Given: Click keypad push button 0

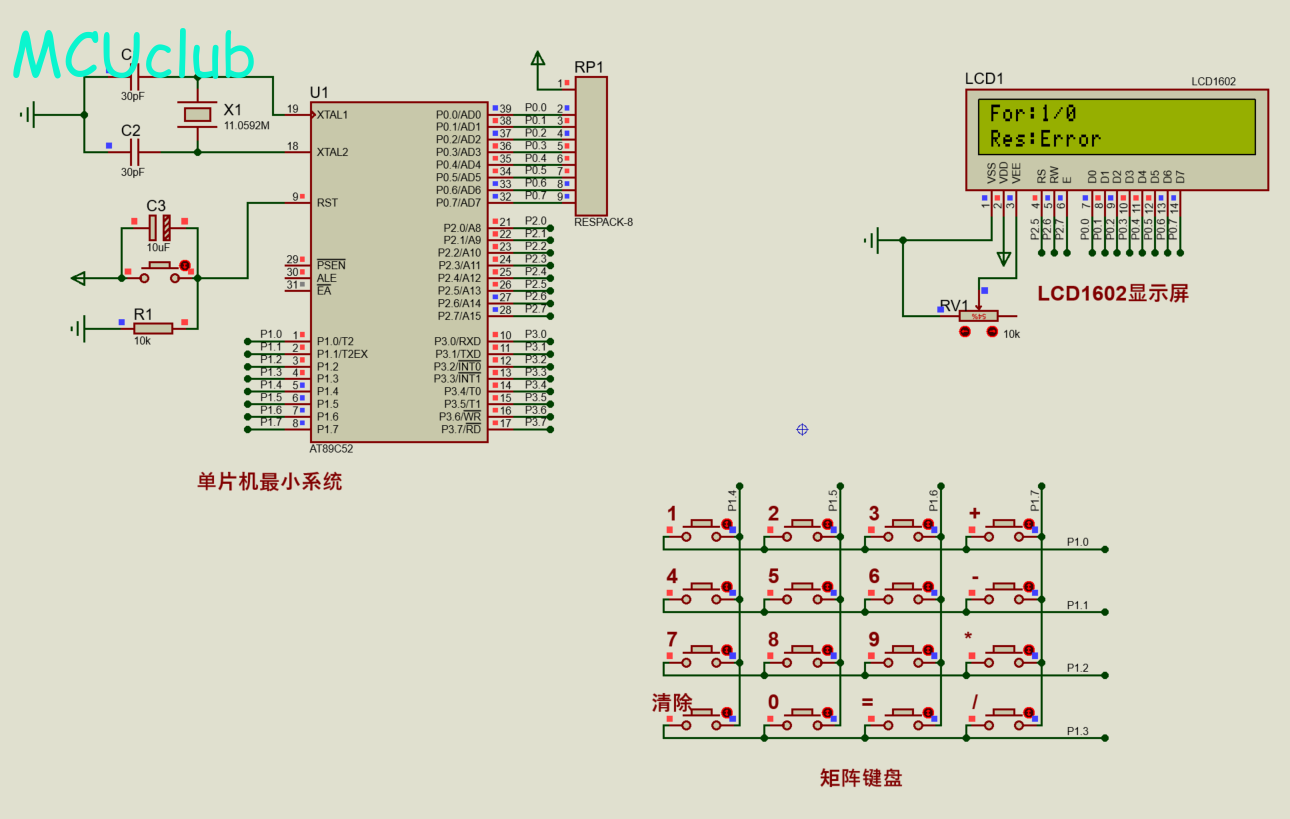Looking at the screenshot, I should (801, 719).
